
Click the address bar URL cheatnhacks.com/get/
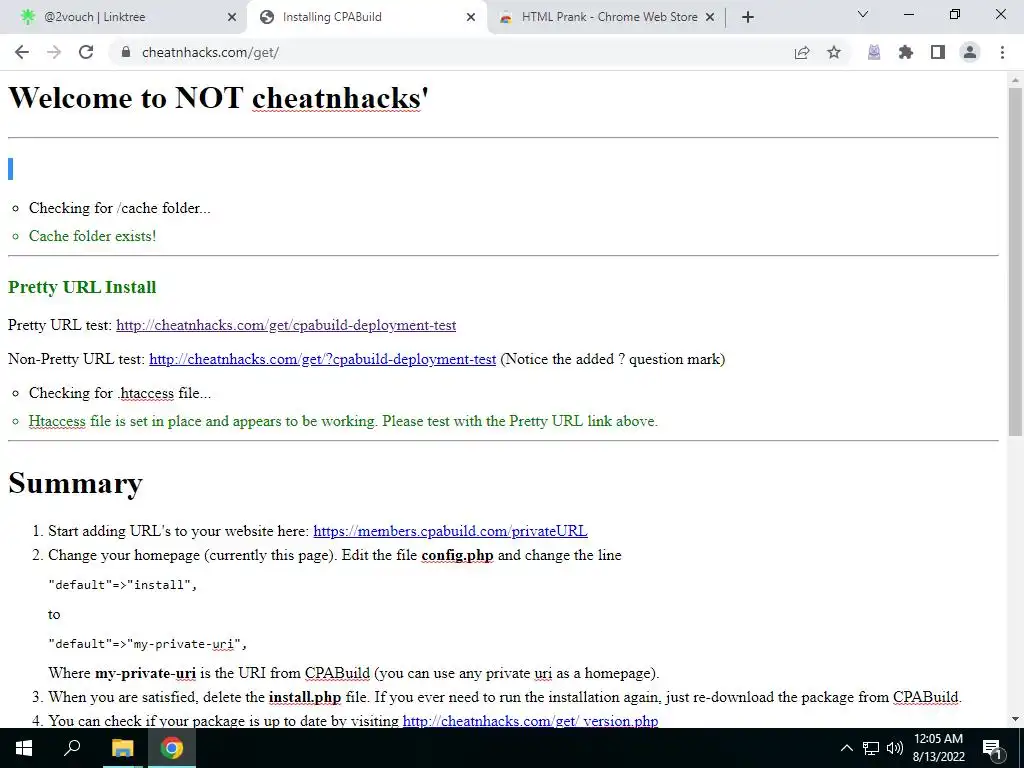(210, 52)
